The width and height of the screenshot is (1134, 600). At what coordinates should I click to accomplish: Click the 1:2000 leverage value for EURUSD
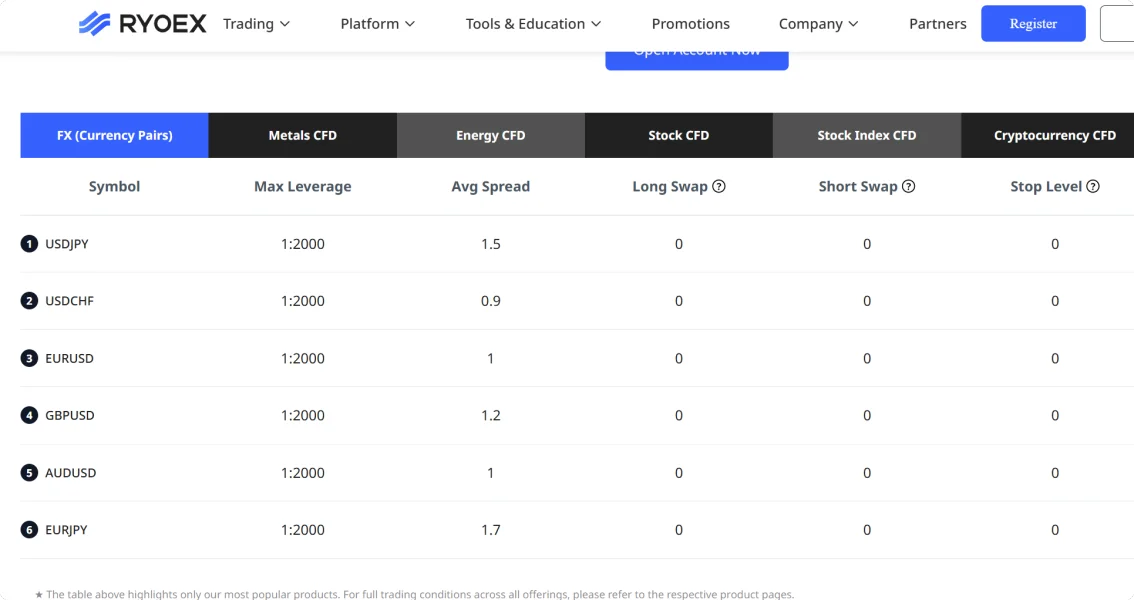click(x=302, y=358)
